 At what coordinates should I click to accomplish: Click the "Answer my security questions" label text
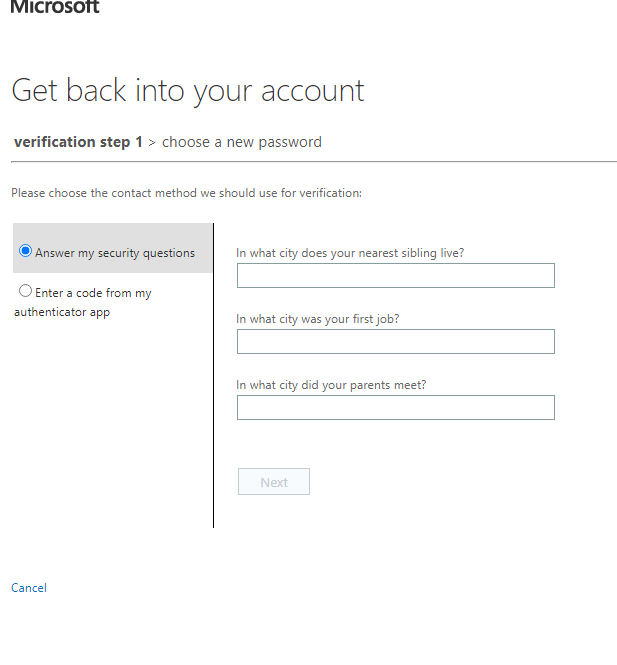pos(115,253)
